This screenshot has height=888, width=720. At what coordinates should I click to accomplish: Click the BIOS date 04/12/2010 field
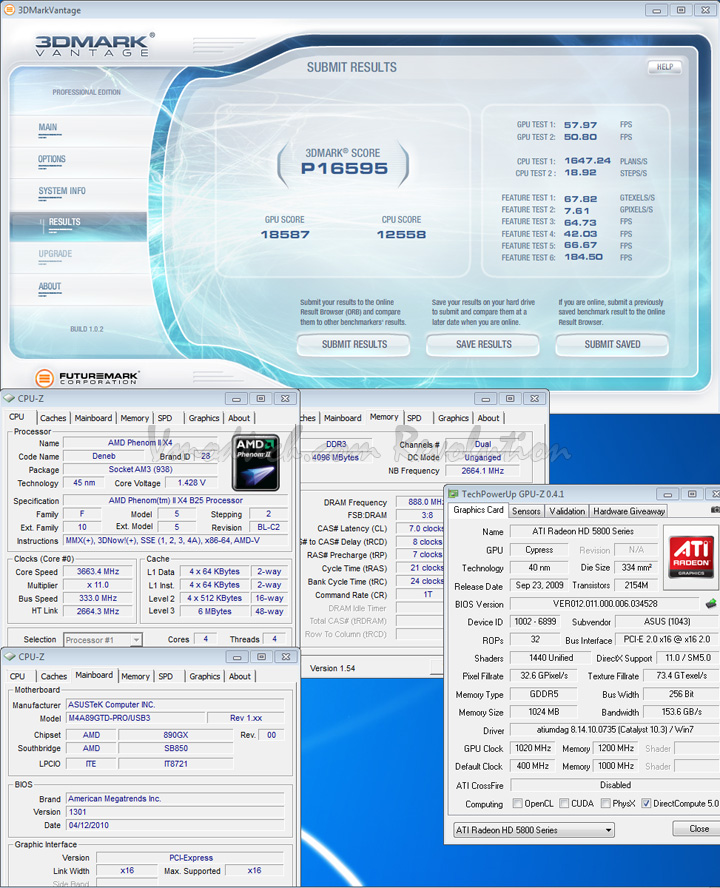175,825
